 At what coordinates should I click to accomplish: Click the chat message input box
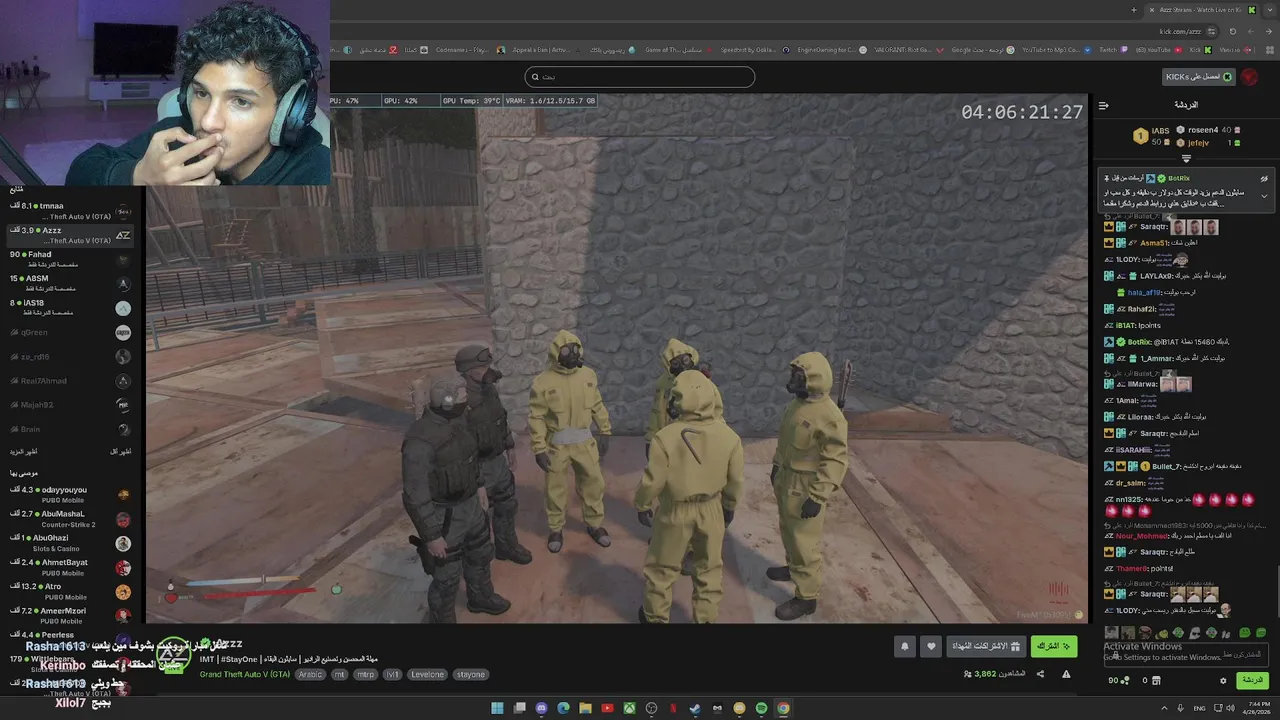(x=1186, y=655)
